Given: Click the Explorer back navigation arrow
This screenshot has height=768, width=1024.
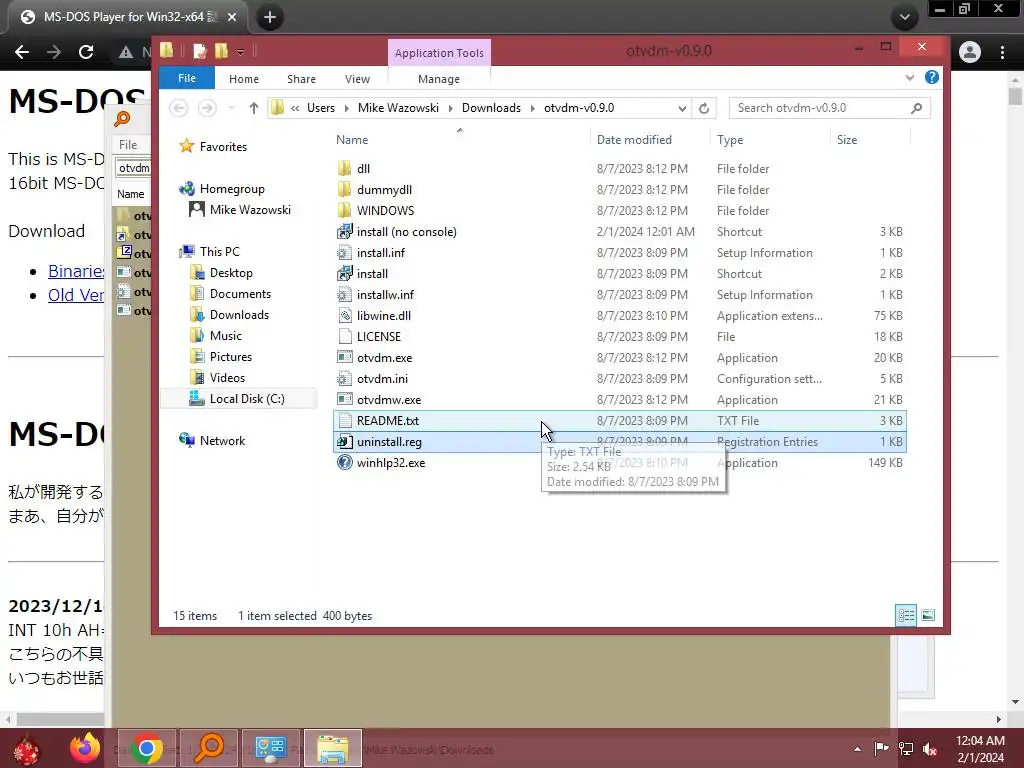Looking at the screenshot, I should pos(178,108).
